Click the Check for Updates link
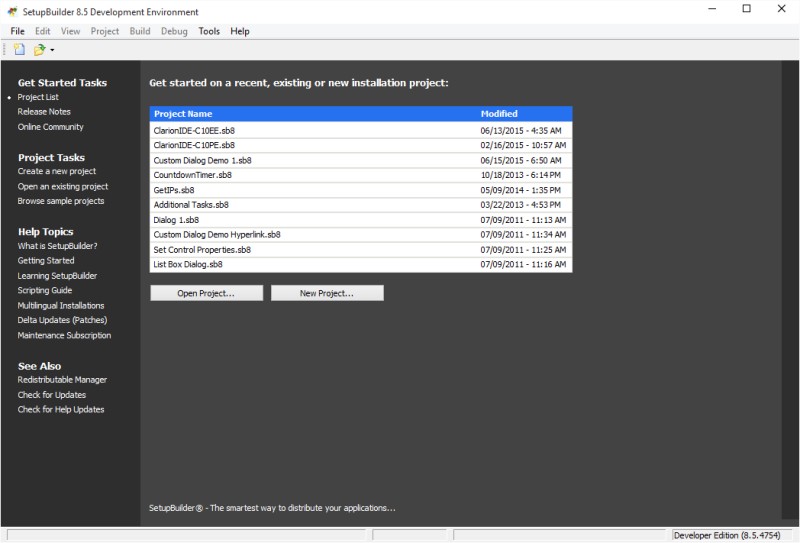 tap(52, 395)
